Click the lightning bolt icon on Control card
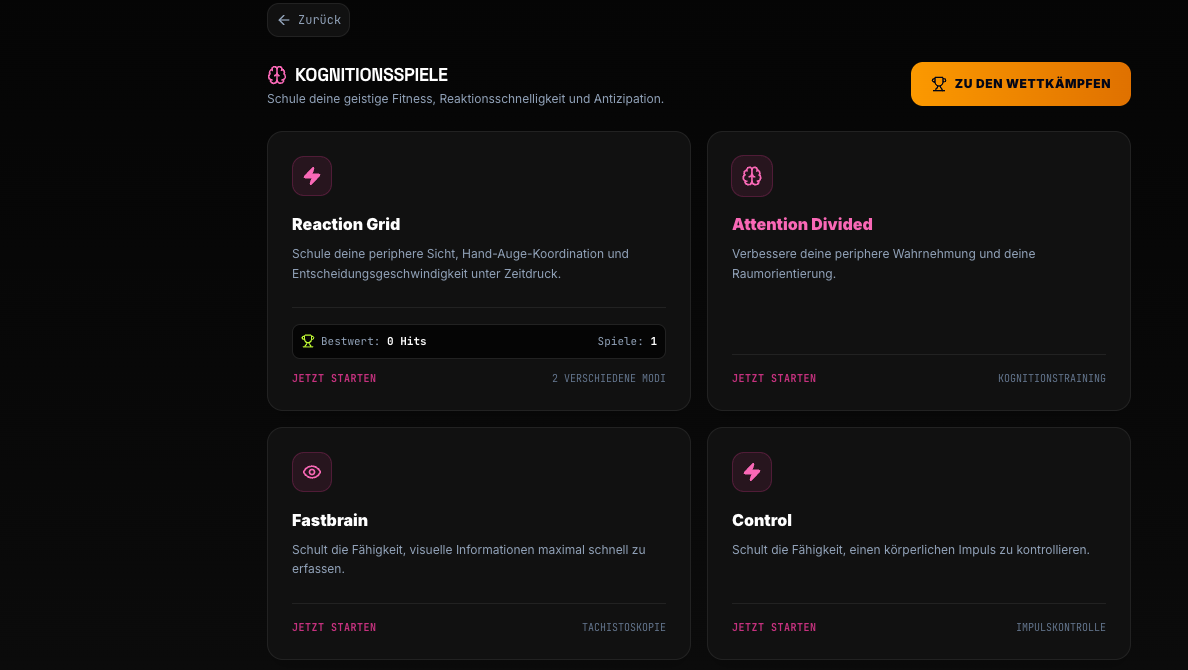Image resolution: width=1188 pixels, height=670 pixels. (x=752, y=472)
